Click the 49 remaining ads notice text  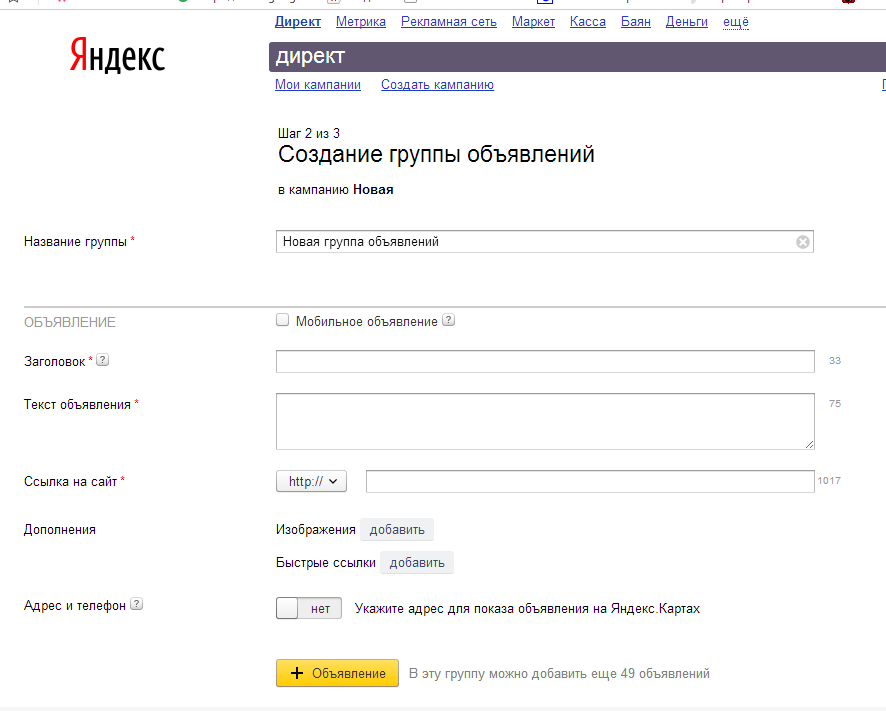tap(559, 674)
